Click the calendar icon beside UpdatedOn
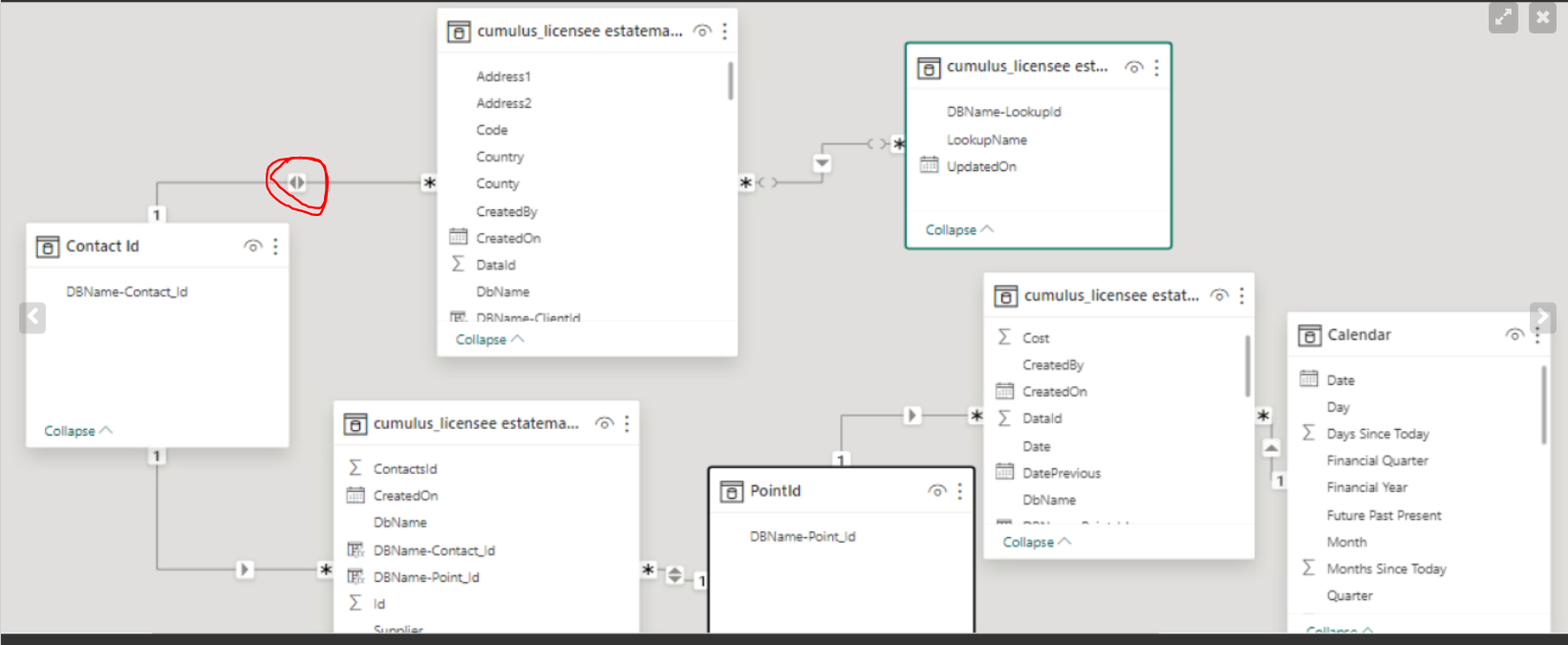Screen dimensions: 1568x645 pos(929,165)
